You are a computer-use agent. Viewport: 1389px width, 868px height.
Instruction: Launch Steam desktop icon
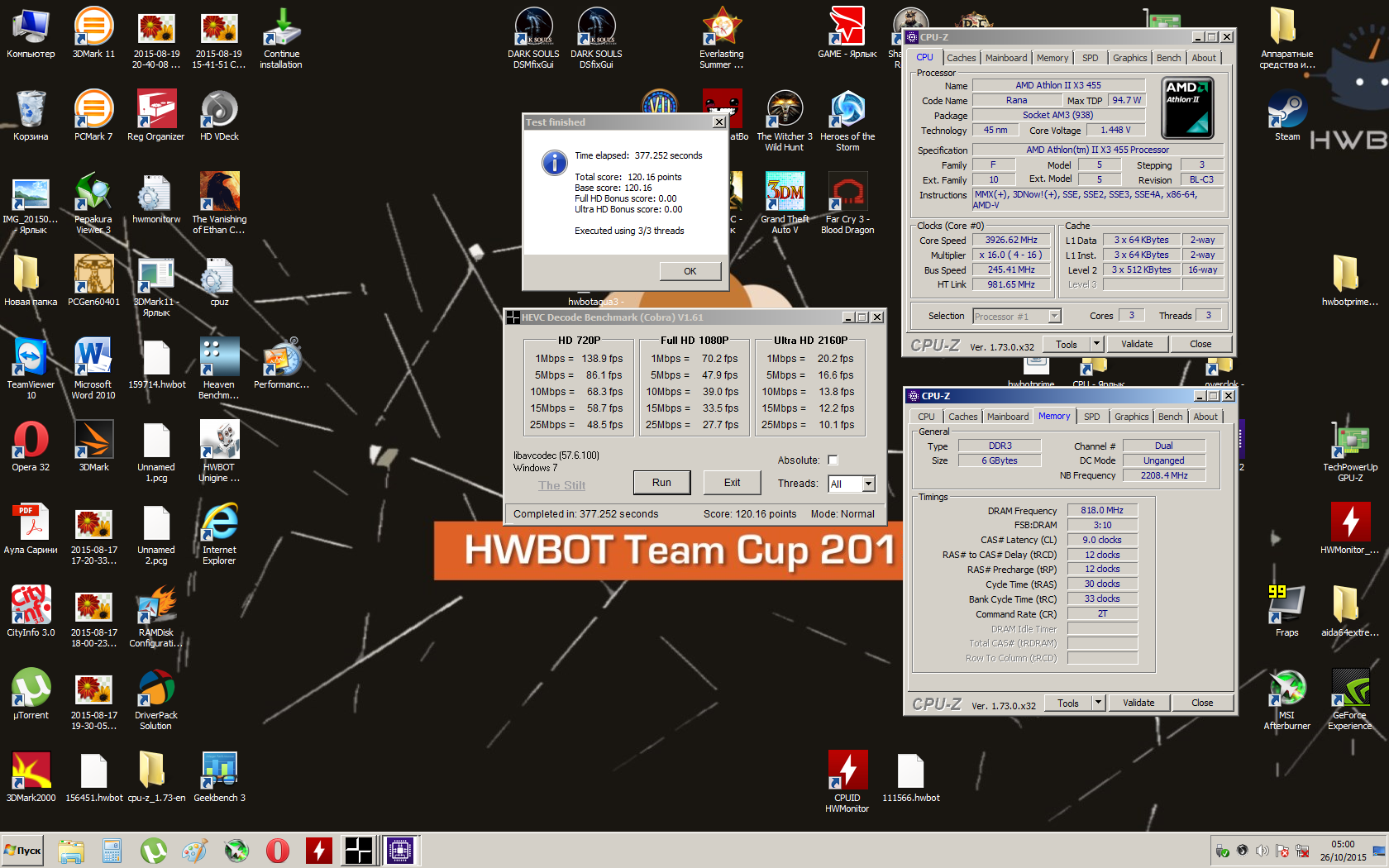click(1287, 116)
